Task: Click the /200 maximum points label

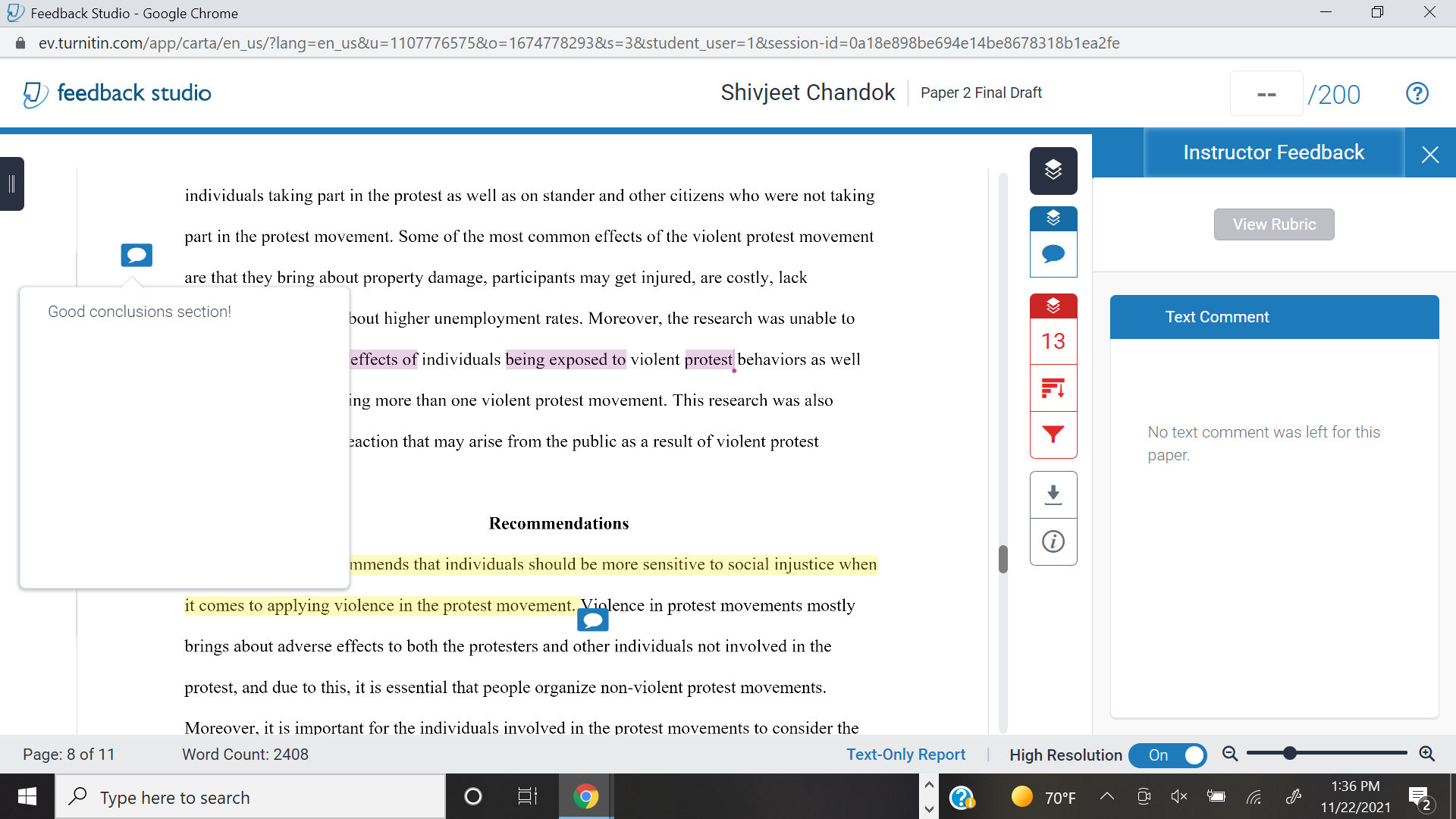Action: pyautogui.click(x=1334, y=95)
